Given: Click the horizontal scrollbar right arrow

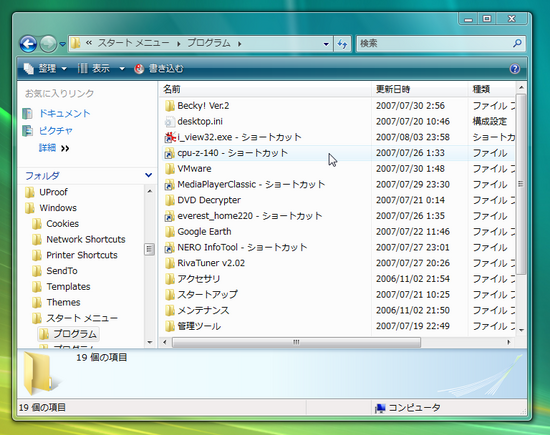Looking at the screenshot, I should [x=508, y=342].
